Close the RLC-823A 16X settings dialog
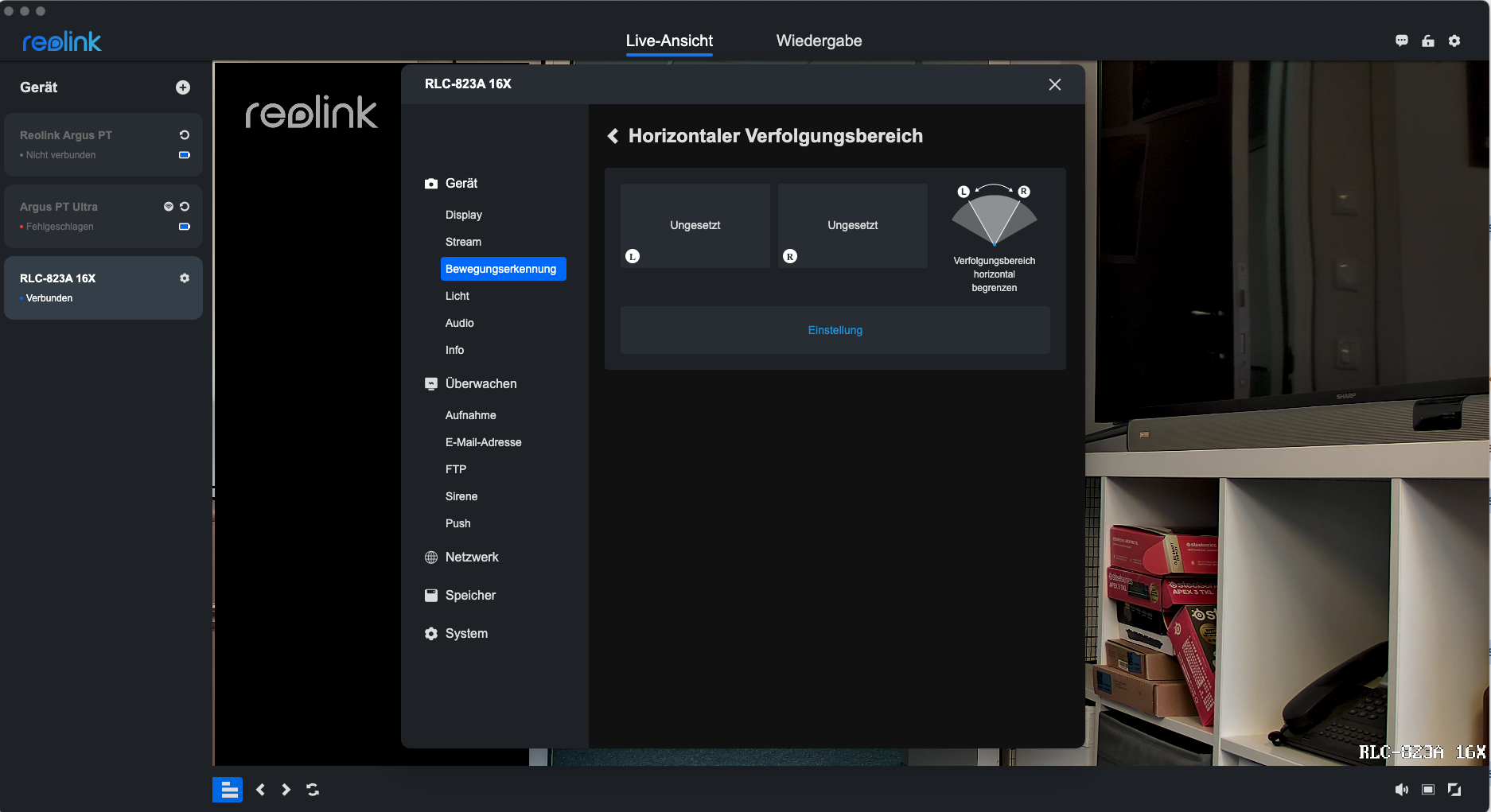1491x812 pixels. (1055, 84)
